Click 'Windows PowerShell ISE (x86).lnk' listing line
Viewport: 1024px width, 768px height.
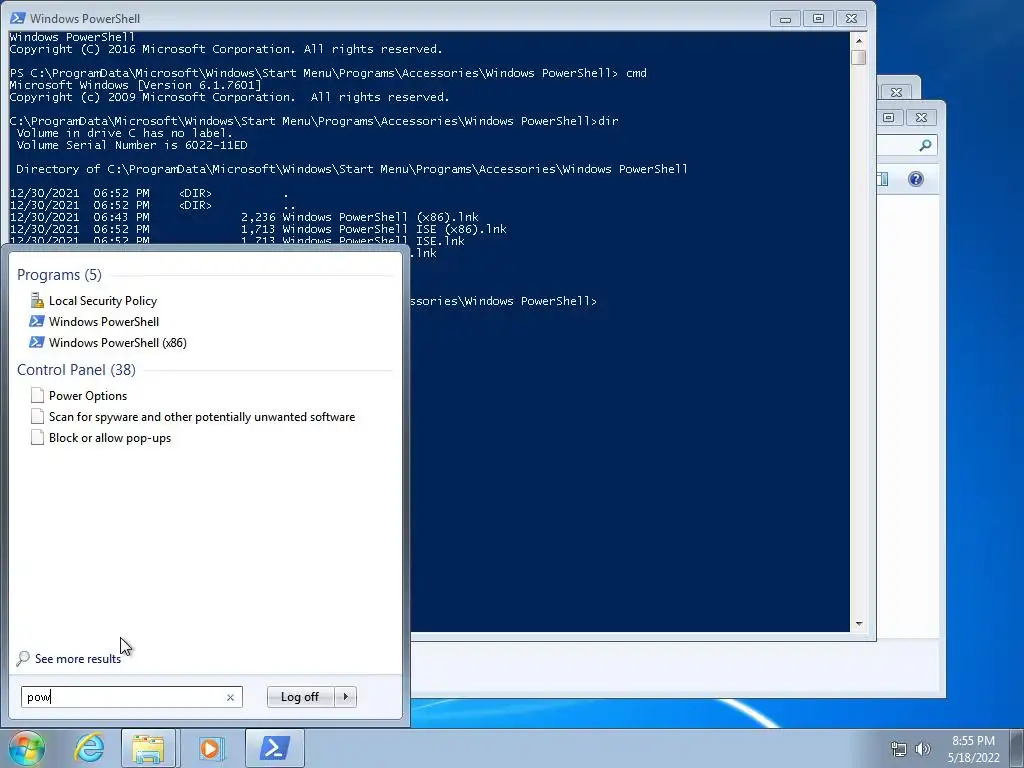258,229
